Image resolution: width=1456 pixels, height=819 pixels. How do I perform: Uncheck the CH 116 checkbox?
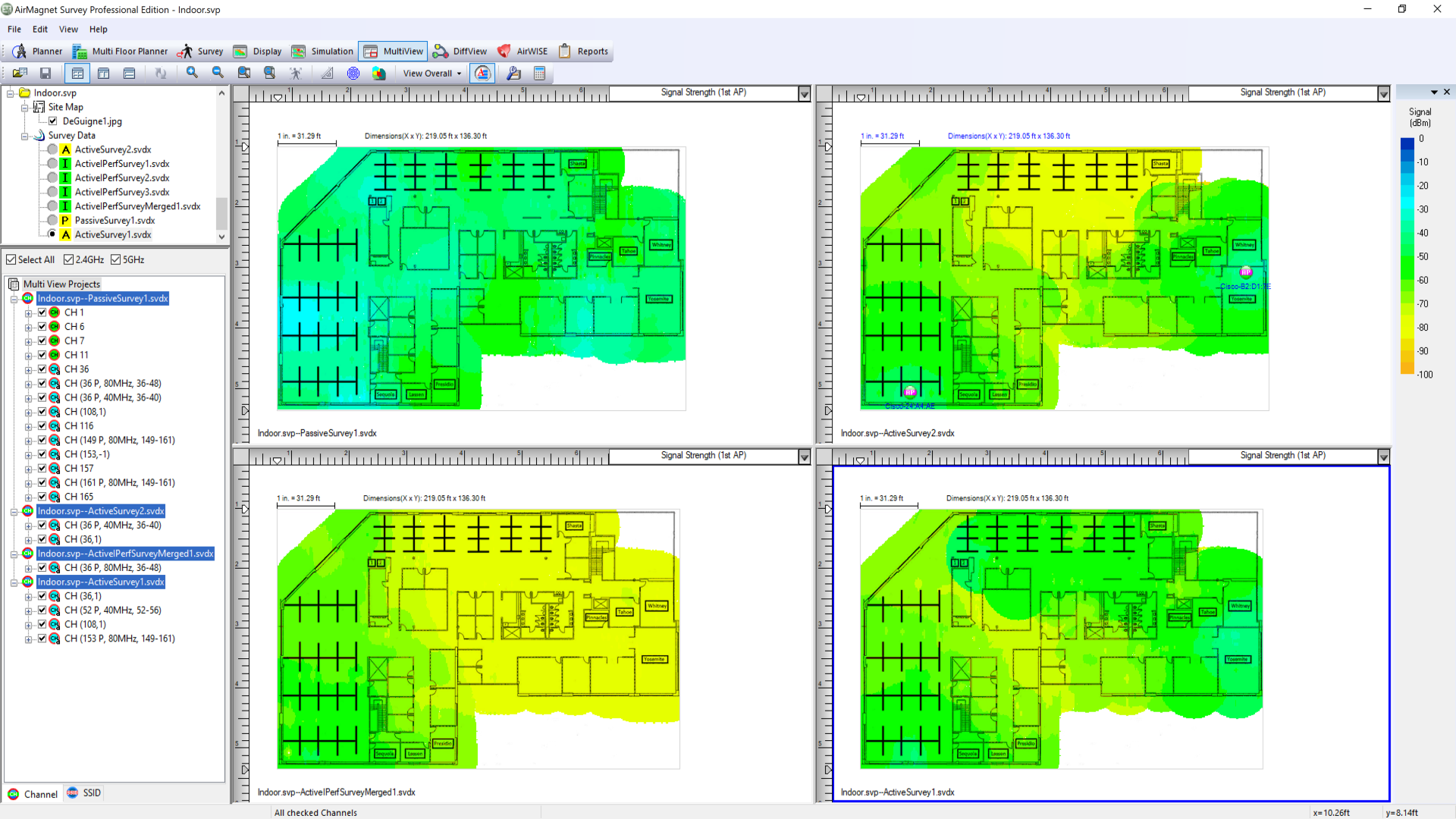42,426
